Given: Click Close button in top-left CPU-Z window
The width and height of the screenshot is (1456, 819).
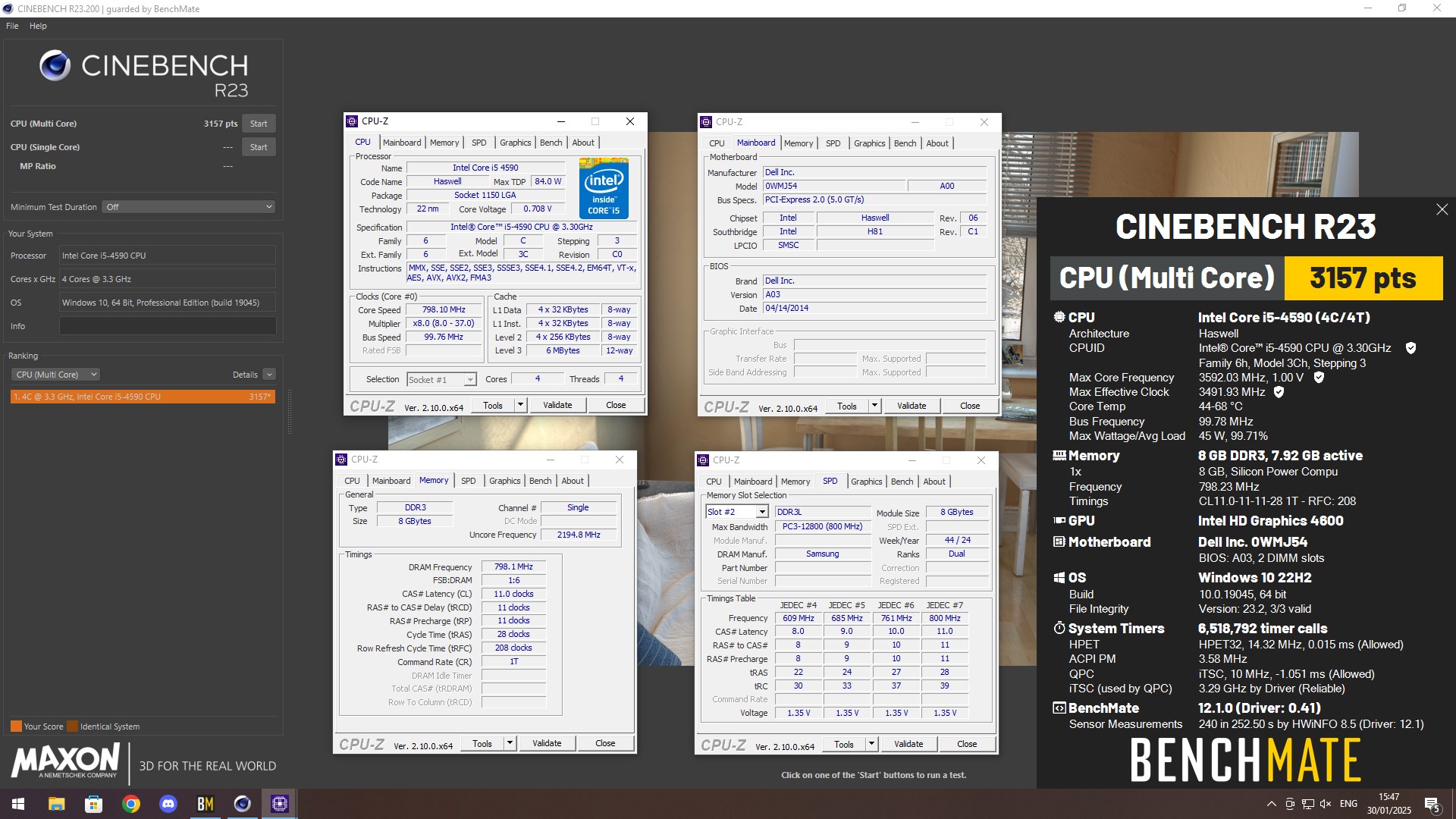Looking at the screenshot, I should (616, 405).
